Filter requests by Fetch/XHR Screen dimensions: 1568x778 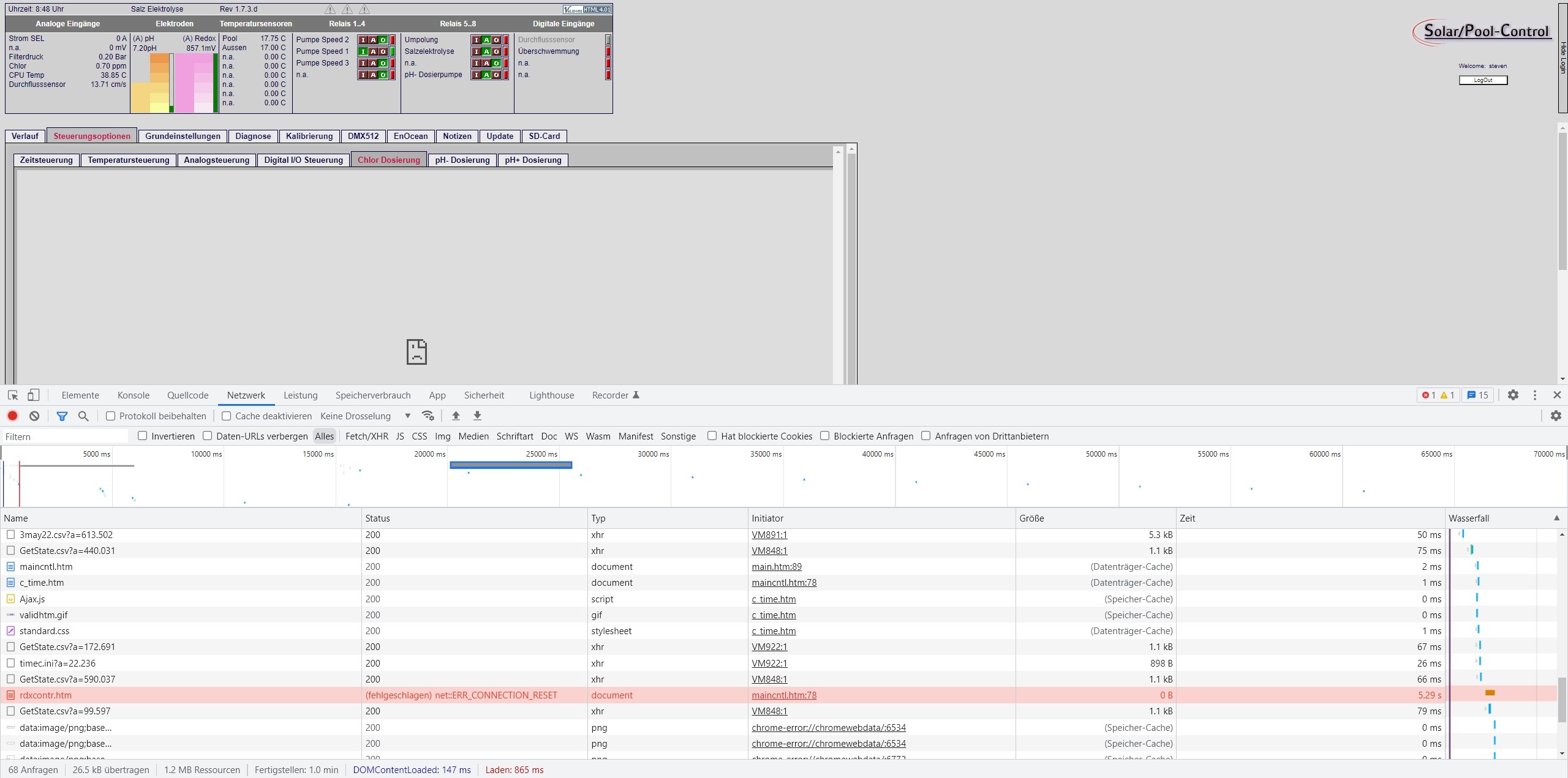pos(367,436)
